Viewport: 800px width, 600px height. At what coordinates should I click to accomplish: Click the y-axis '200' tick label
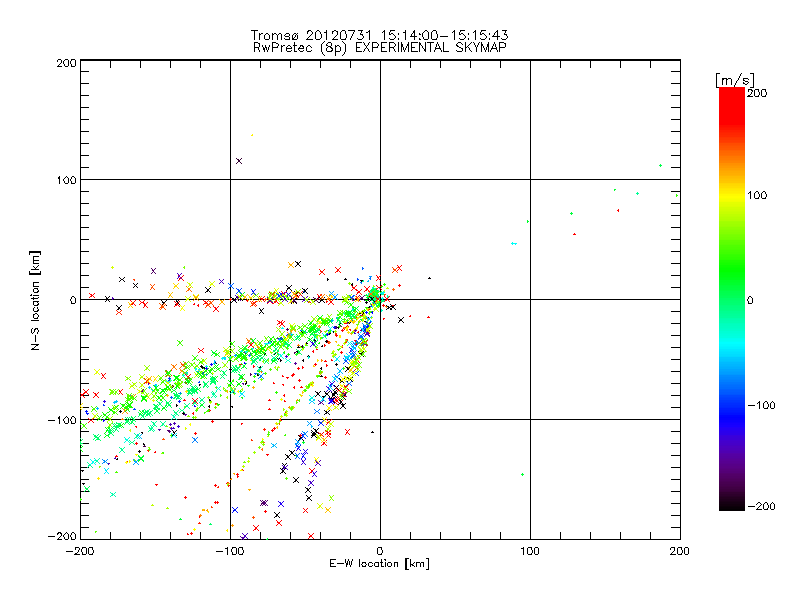click(x=67, y=63)
